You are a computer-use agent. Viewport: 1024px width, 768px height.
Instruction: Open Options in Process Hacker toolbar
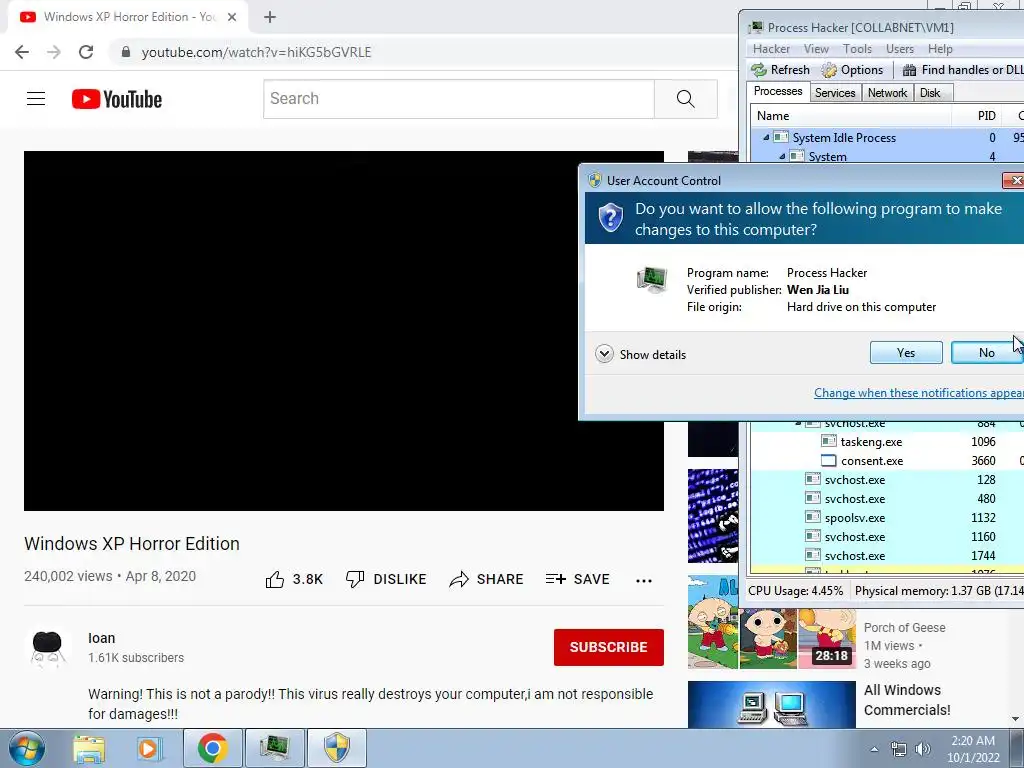(x=852, y=70)
